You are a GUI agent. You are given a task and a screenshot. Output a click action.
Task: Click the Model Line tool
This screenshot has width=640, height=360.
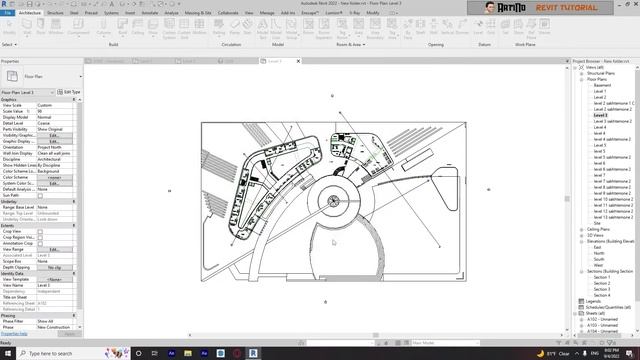coord(276,29)
